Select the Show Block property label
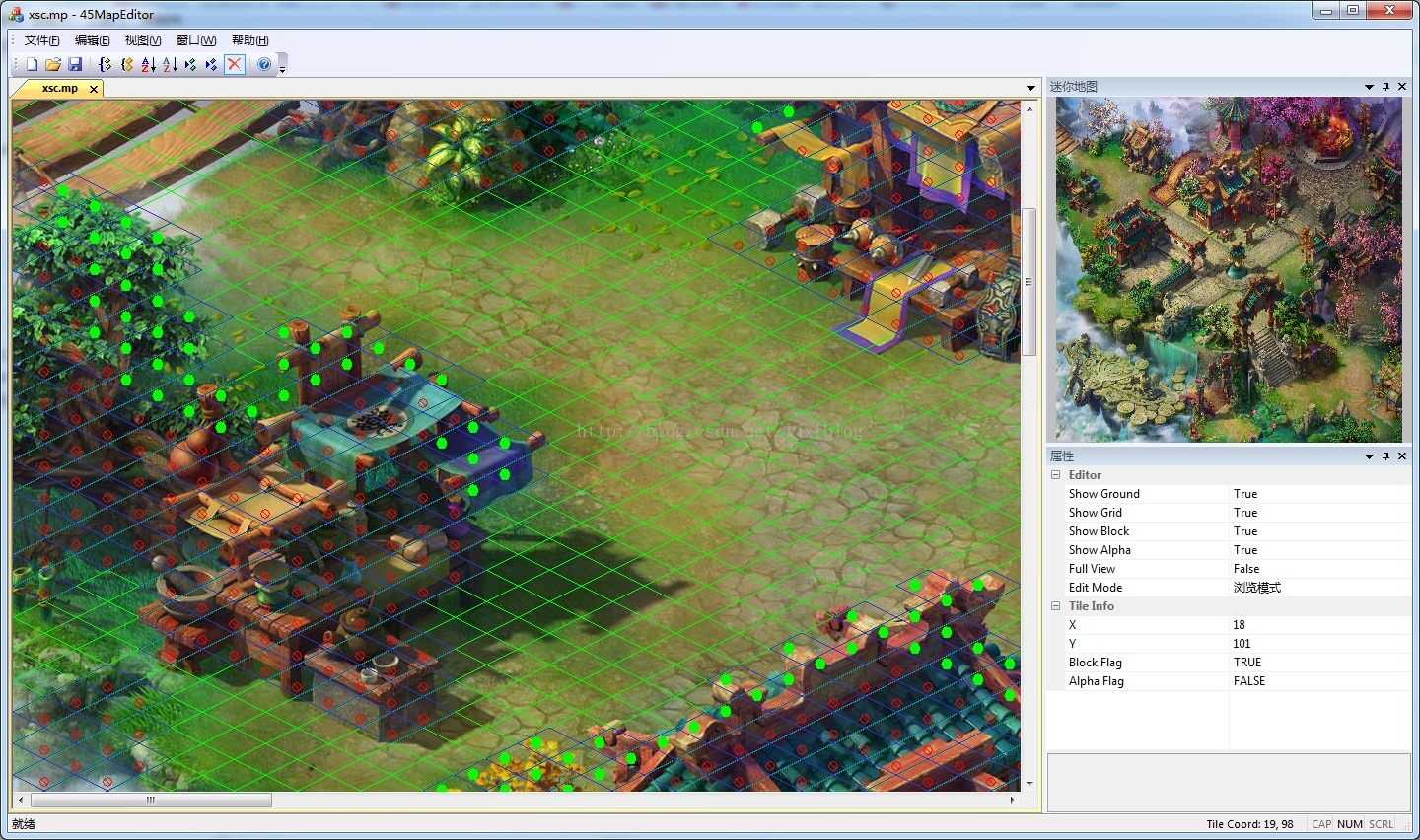Screen dimensions: 1420x840 [x=1099, y=531]
